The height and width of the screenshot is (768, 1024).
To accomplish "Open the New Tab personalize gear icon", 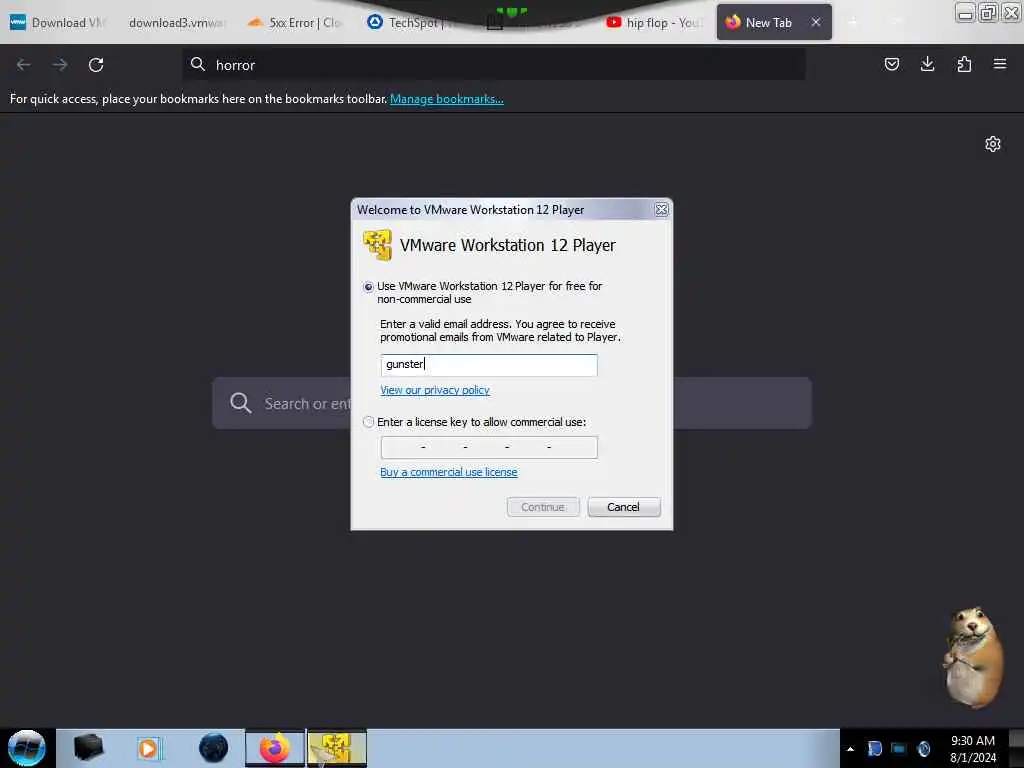I will click(993, 144).
